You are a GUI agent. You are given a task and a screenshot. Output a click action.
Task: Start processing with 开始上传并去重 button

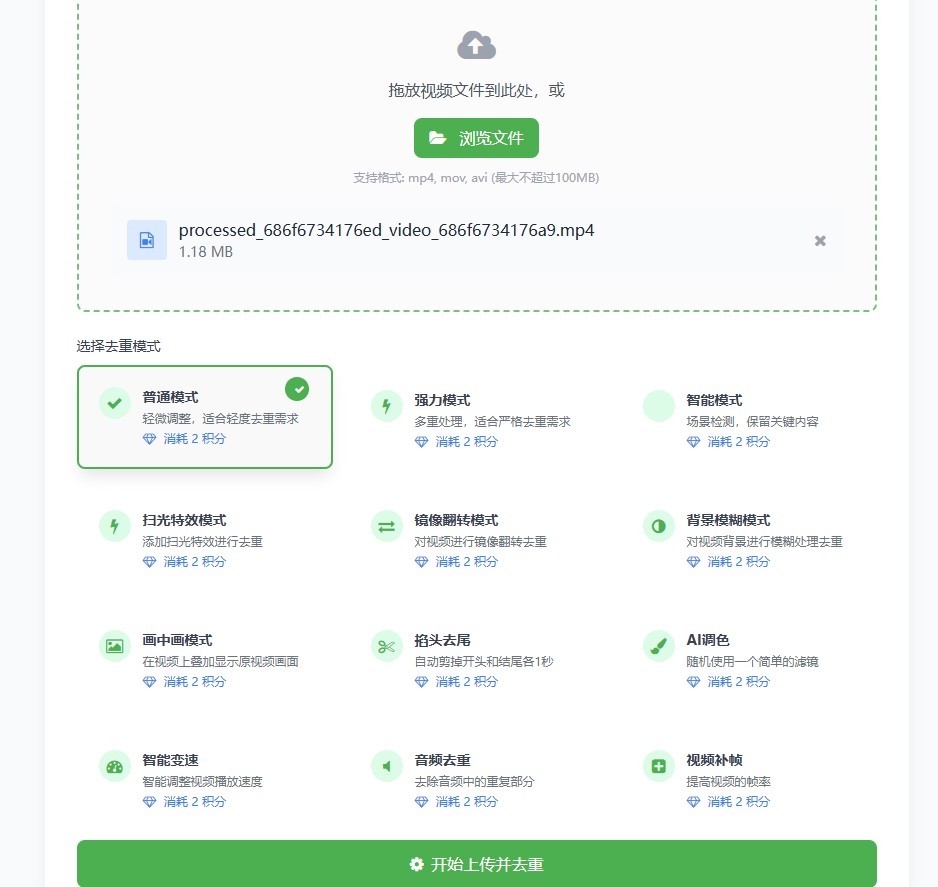point(477,864)
